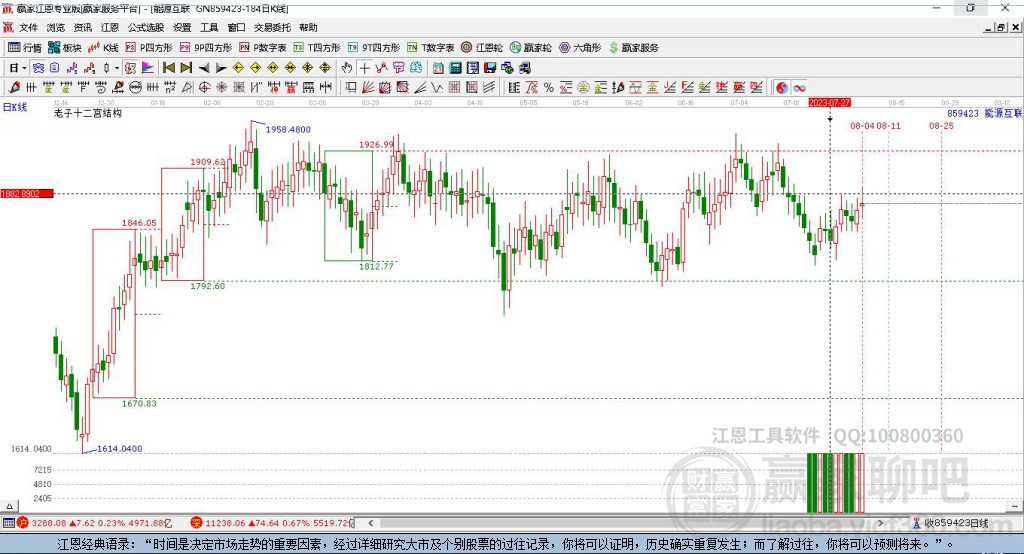This screenshot has height=554, width=1024.
Task: Open the calculator icon in toolbar
Action: click(x=455, y=68)
